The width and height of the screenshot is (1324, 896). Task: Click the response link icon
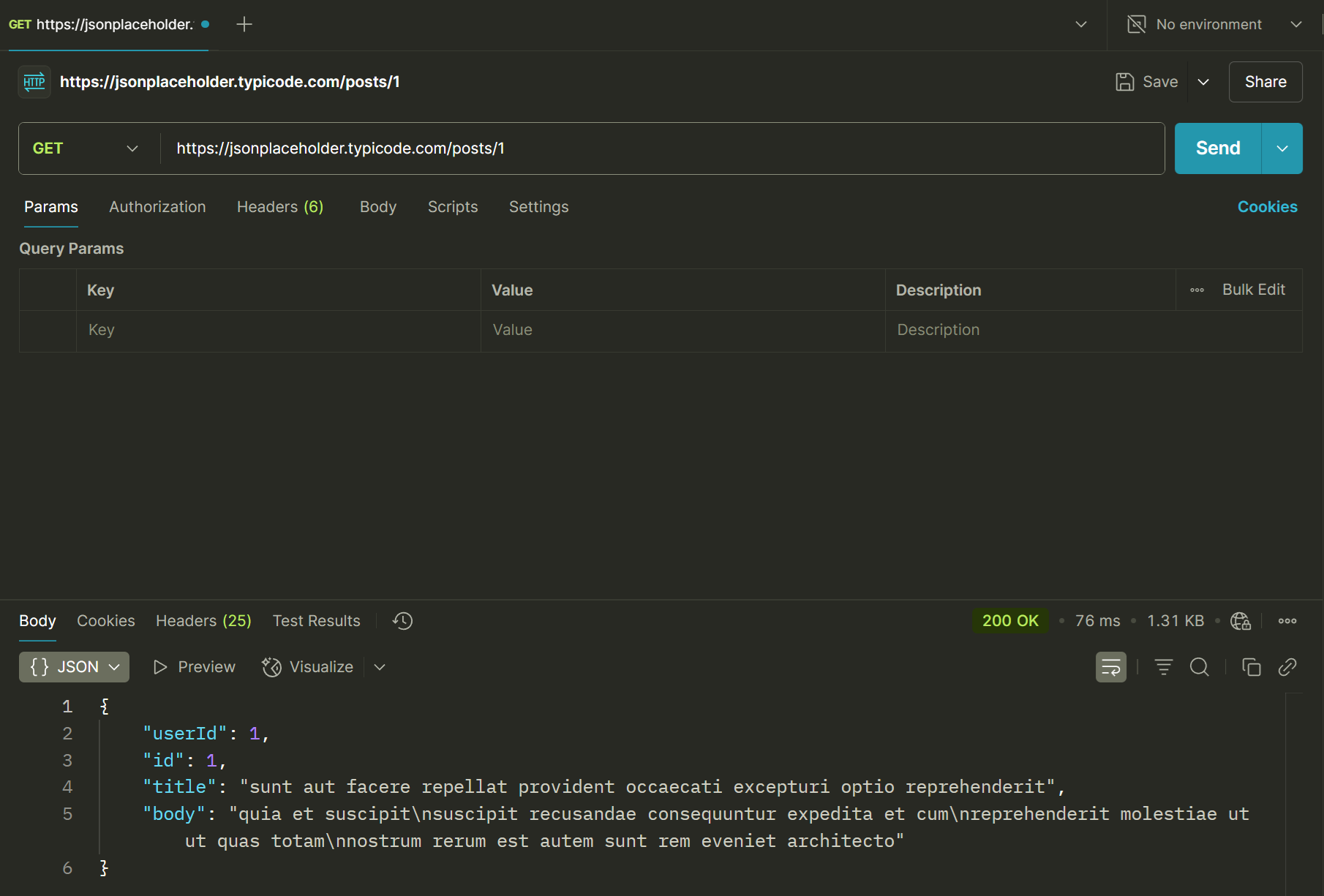tap(1287, 667)
